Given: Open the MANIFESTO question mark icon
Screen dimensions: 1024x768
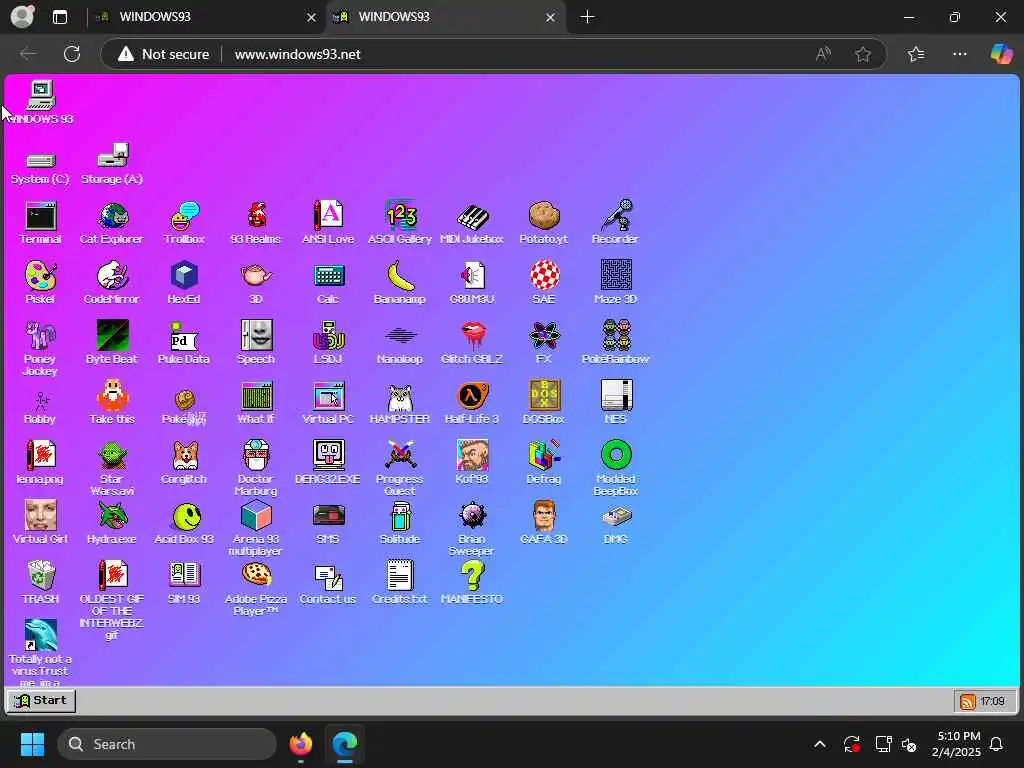Looking at the screenshot, I should point(472,583).
